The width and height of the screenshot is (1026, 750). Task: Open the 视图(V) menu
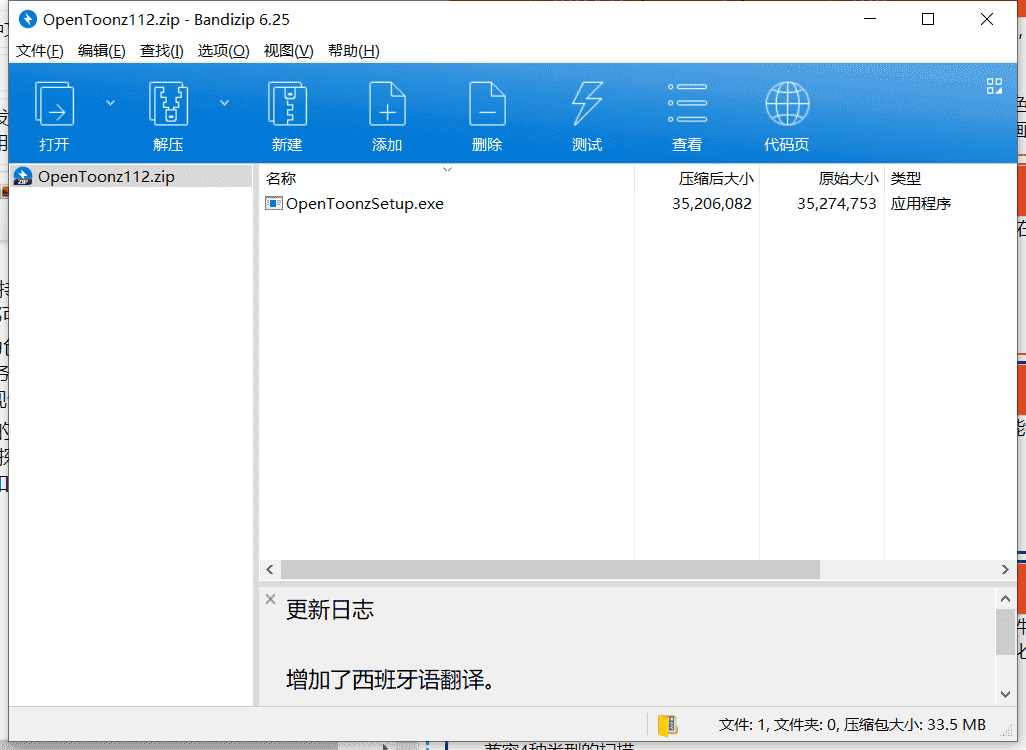(289, 50)
